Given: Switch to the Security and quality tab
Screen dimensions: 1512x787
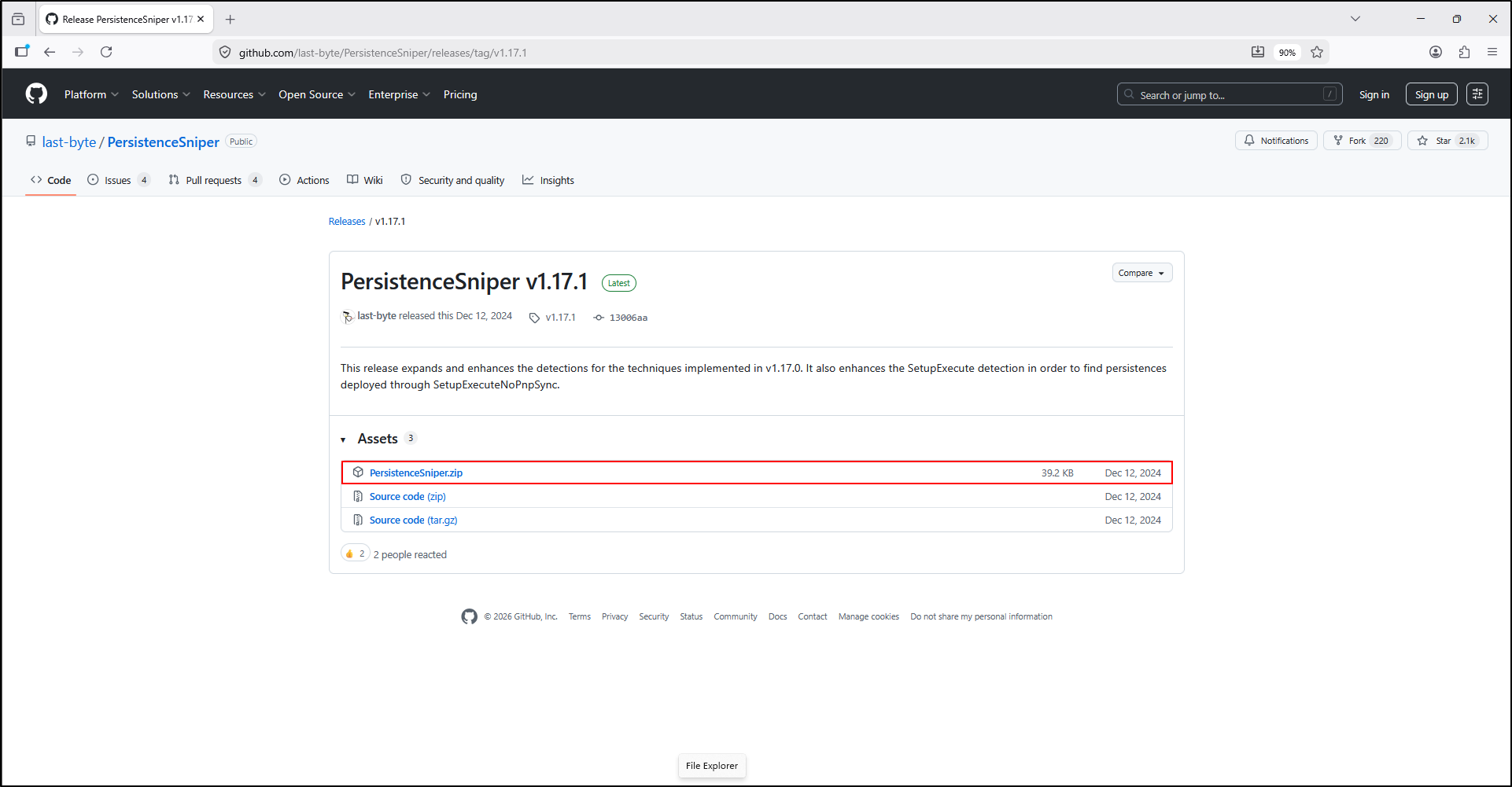Looking at the screenshot, I should coord(452,180).
